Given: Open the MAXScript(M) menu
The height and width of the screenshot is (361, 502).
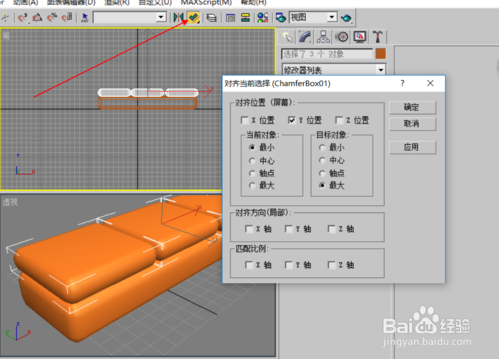Looking at the screenshot, I should (x=206, y=3).
